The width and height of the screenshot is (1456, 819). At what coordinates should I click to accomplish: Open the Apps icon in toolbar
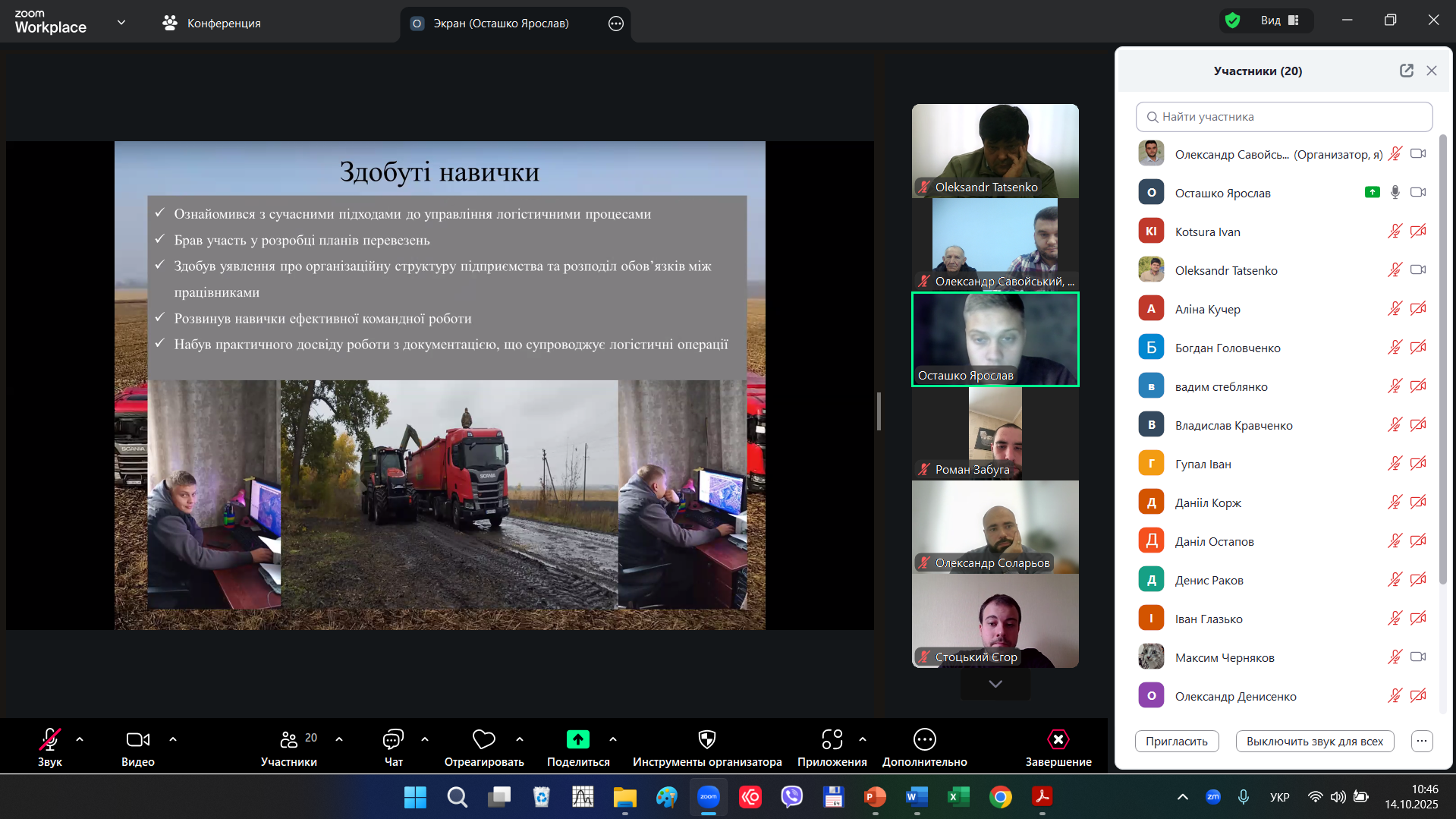tap(832, 739)
